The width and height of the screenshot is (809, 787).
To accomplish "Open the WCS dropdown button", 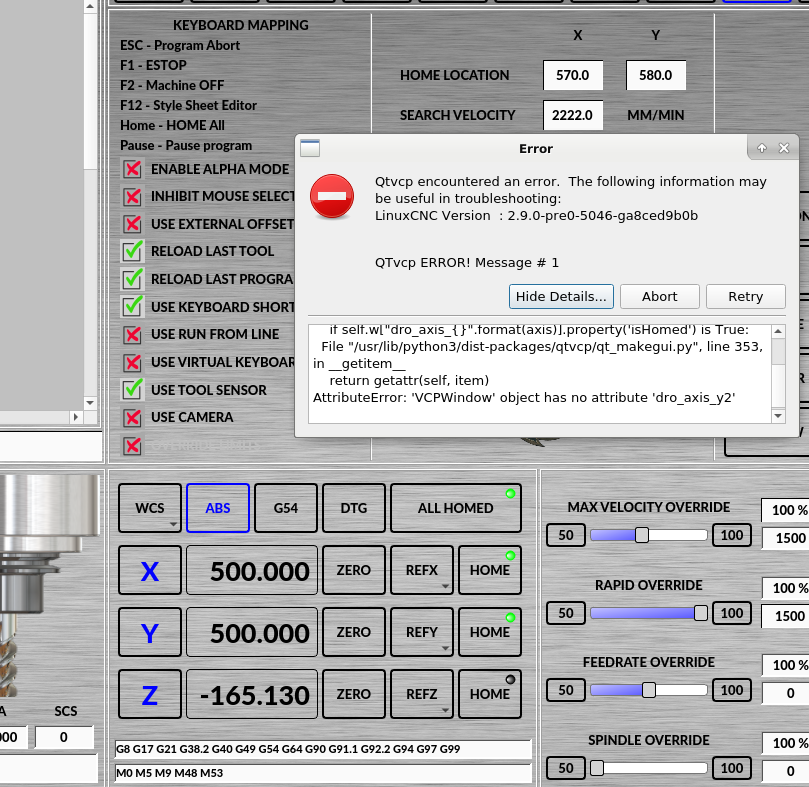I will [x=150, y=508].
